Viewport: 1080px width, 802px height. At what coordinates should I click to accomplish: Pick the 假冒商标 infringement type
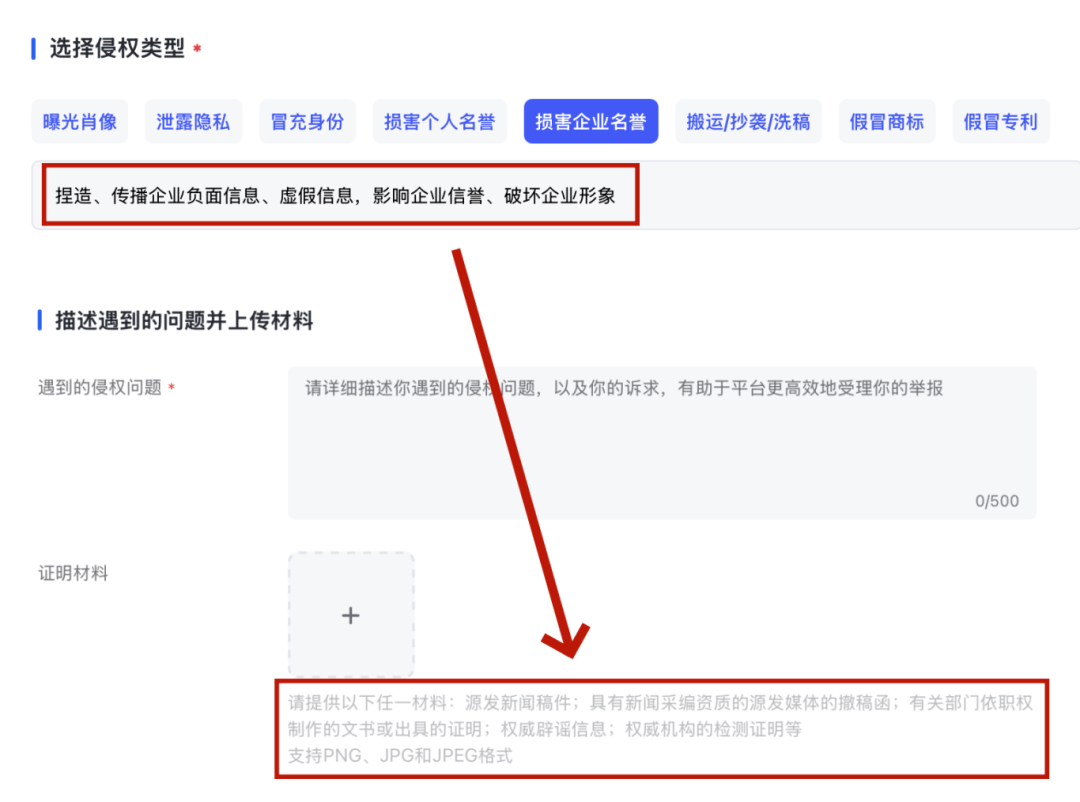click(x=886, y=122)
